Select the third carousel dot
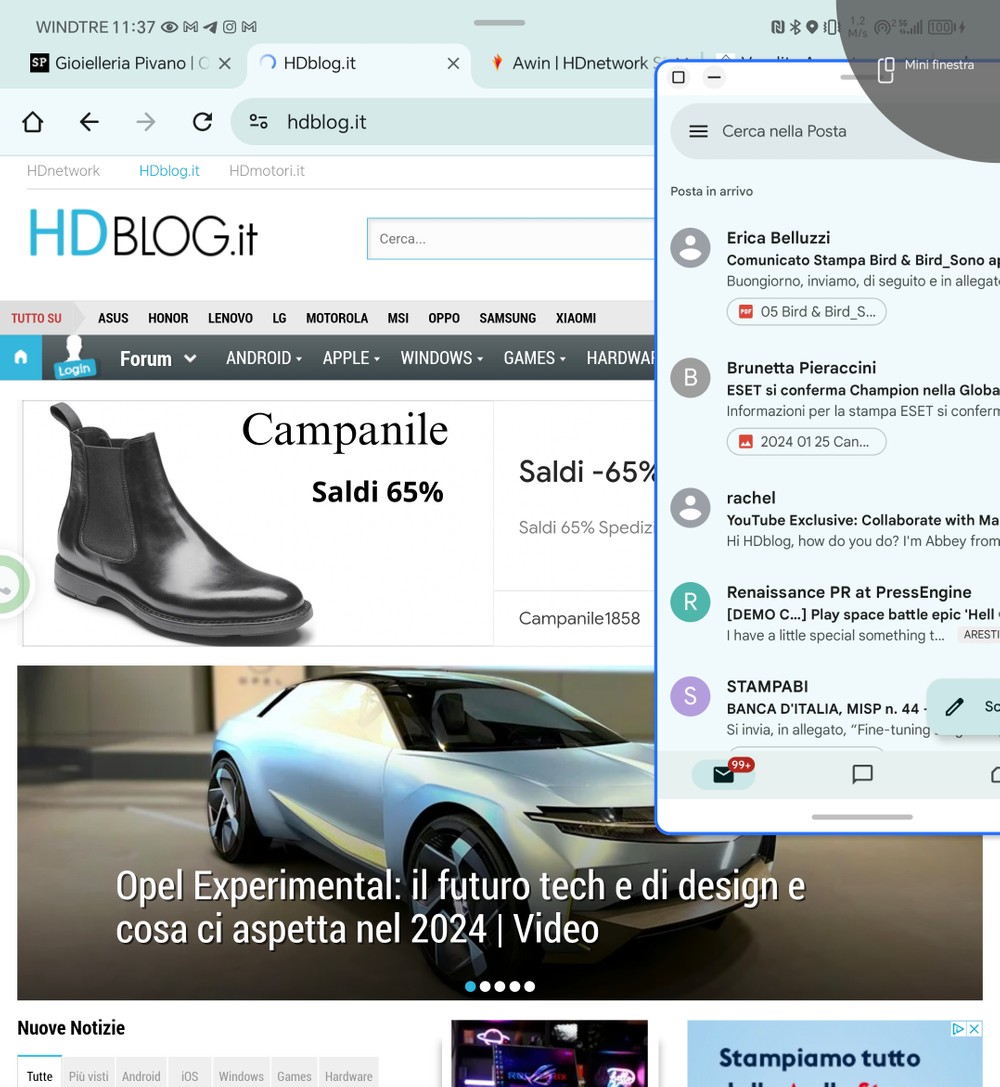The width and height of the screenshot is (1000, 1087). click(500, 986)
